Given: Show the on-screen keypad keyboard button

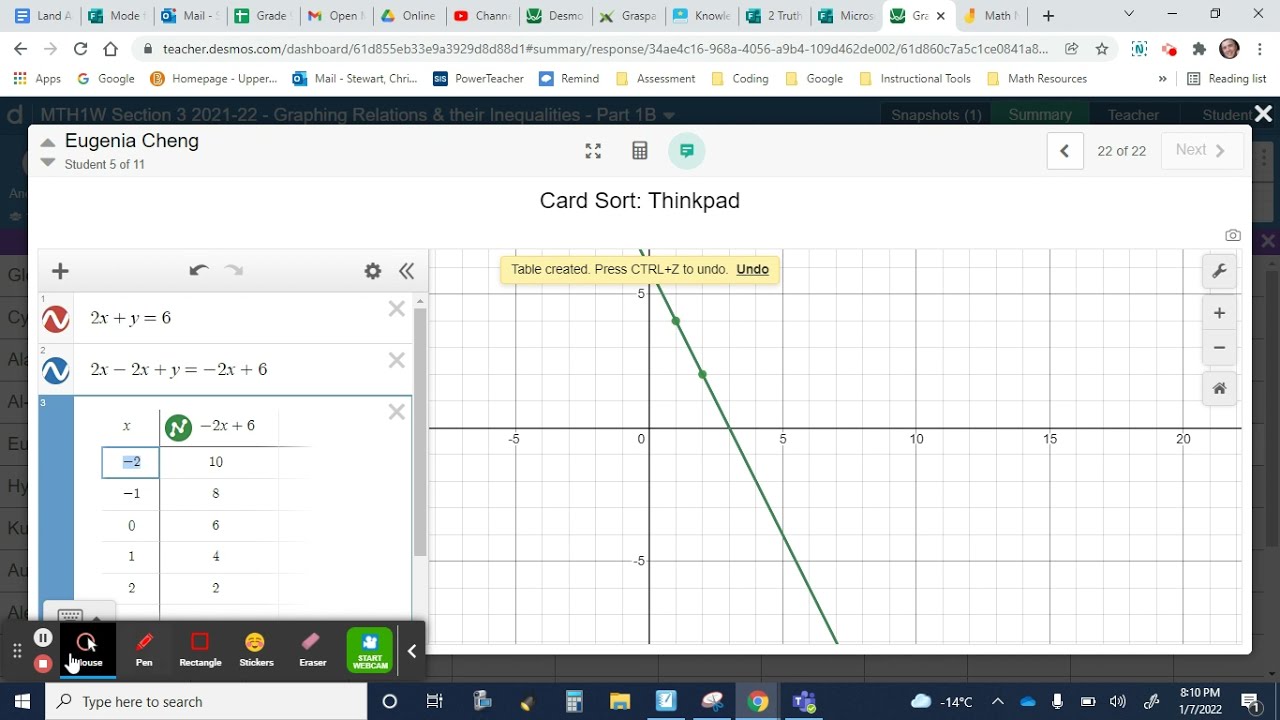Looking at the screenshot, I should click(70, 616).
